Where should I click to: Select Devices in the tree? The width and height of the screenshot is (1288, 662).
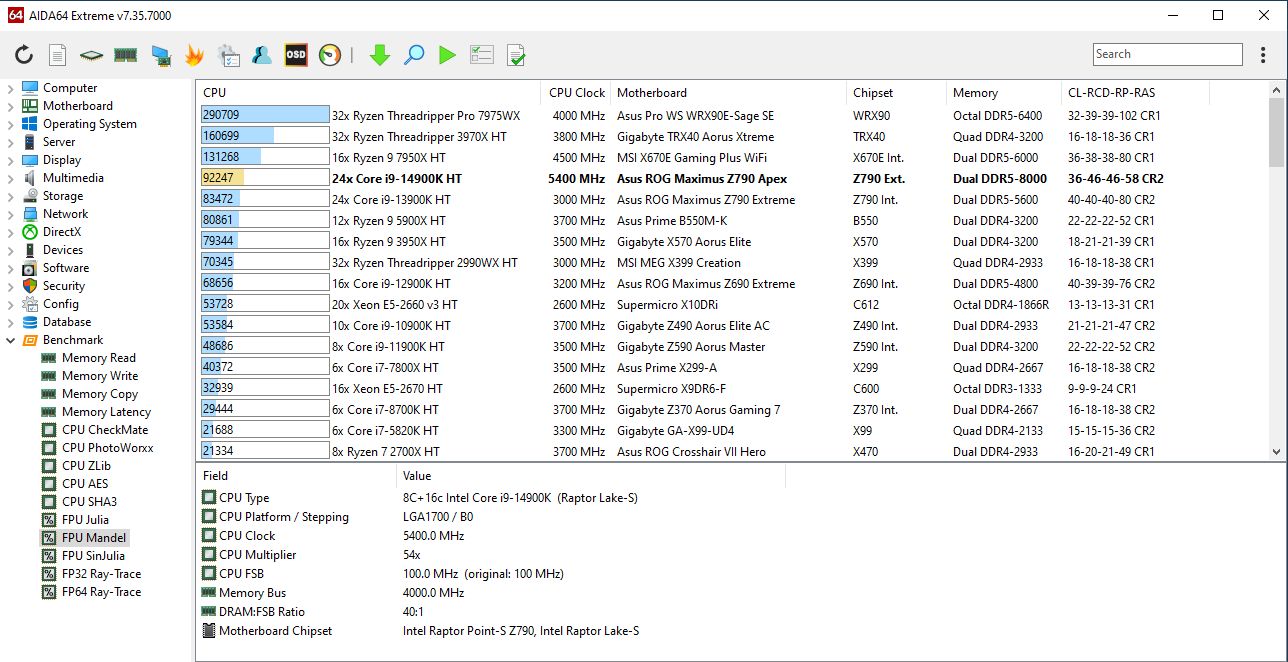pyautogui.click(x=63, y=250)
